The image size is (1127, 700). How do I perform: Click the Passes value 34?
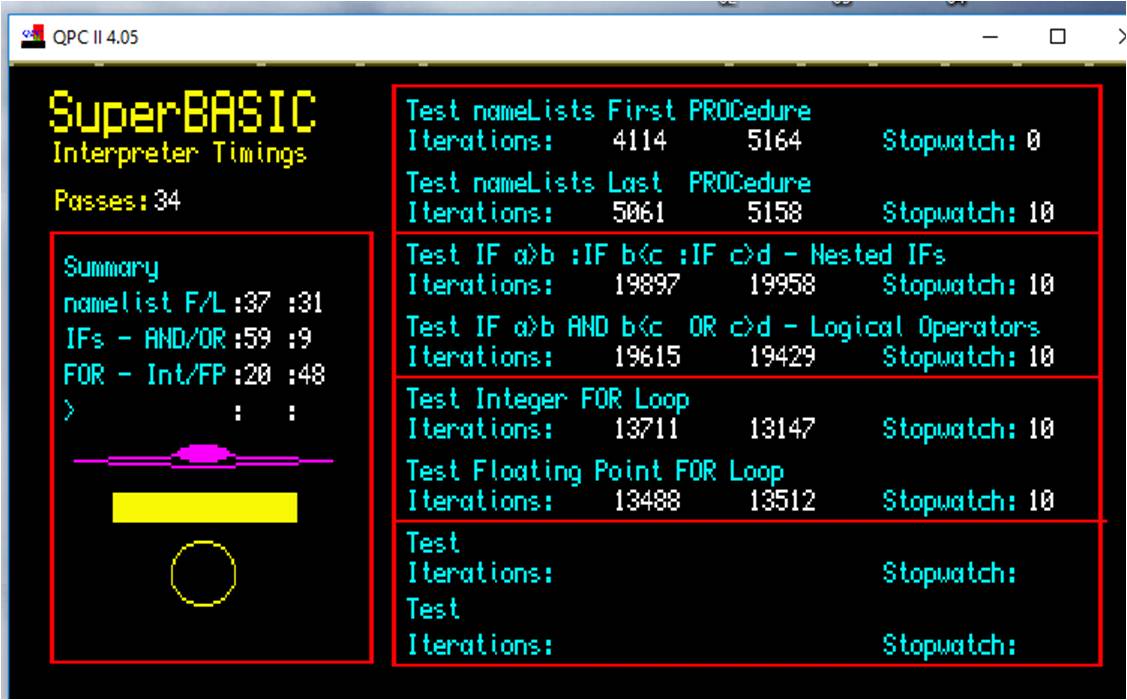click(x=167, y=201)
